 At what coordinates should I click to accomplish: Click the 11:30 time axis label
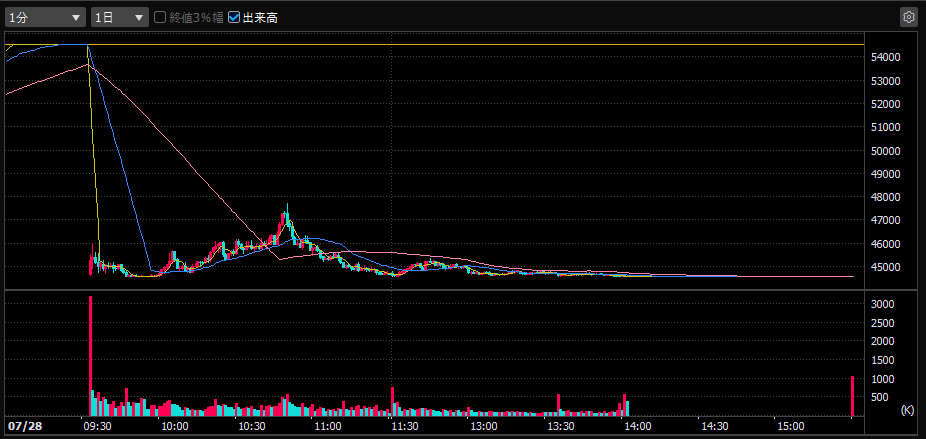tap(406, 427)
